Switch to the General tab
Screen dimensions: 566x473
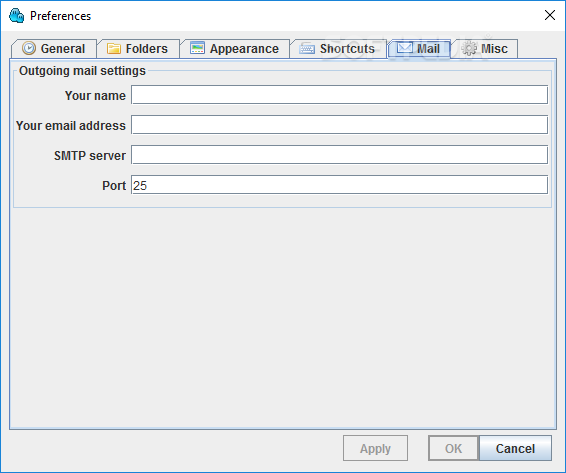(54, 48)
